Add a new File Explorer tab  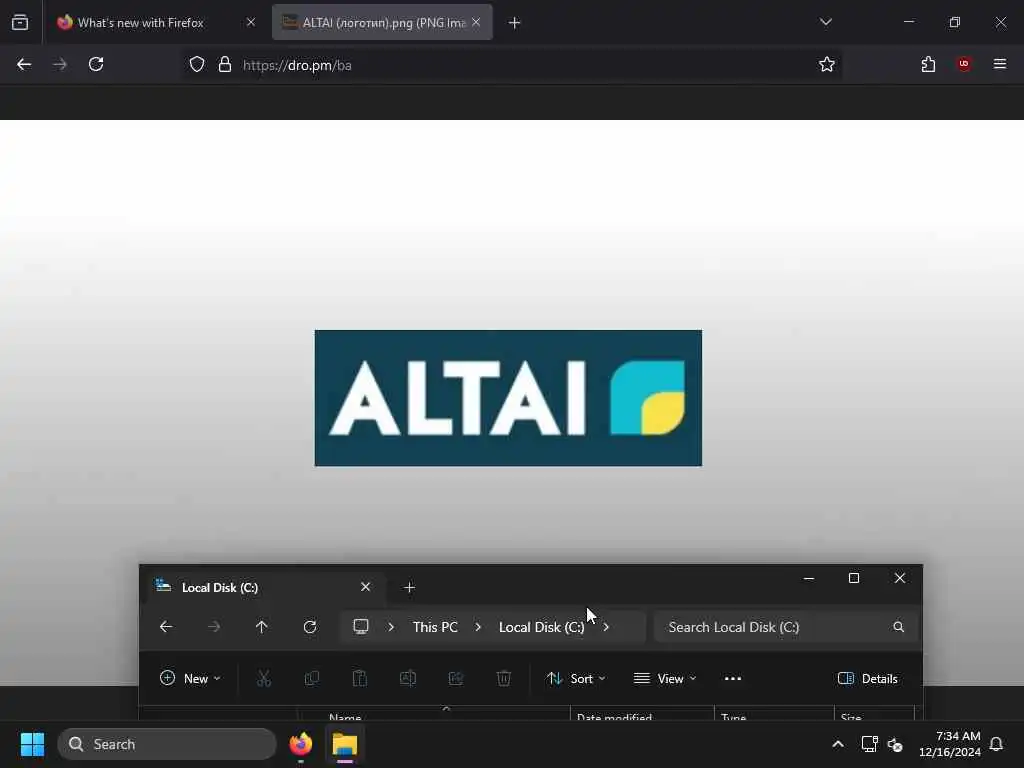tap(409, 587)
